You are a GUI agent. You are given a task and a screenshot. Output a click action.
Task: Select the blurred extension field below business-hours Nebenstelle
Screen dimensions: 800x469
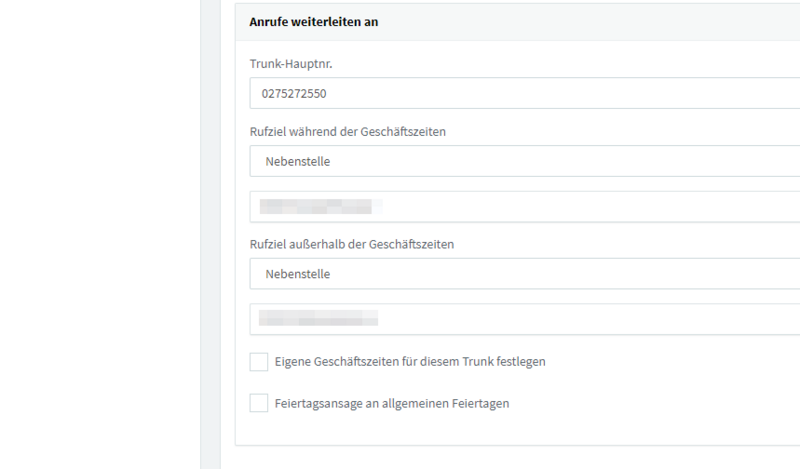[x=524, y=207]
